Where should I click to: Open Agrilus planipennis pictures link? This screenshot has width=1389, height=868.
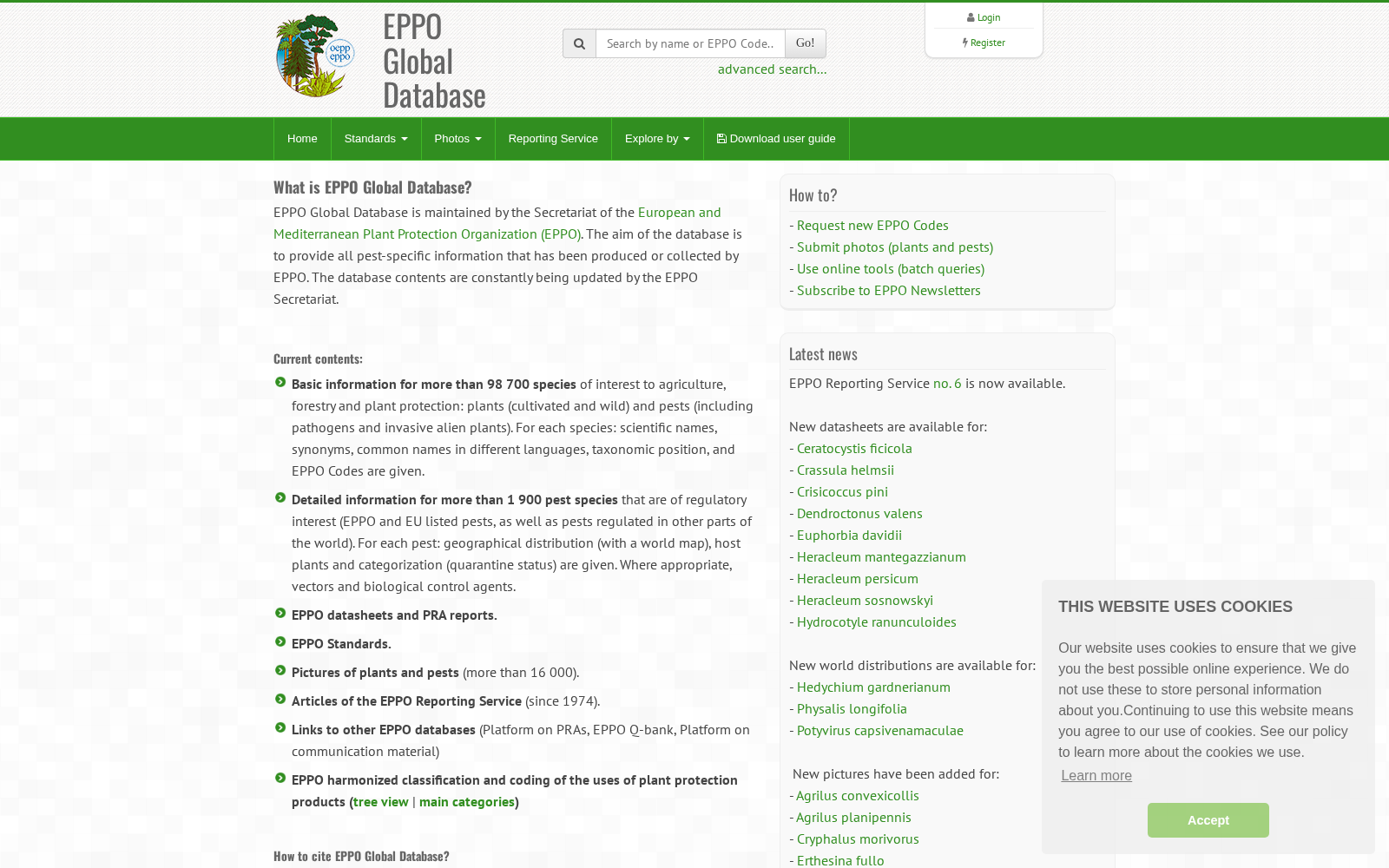[x=853, y=817]
